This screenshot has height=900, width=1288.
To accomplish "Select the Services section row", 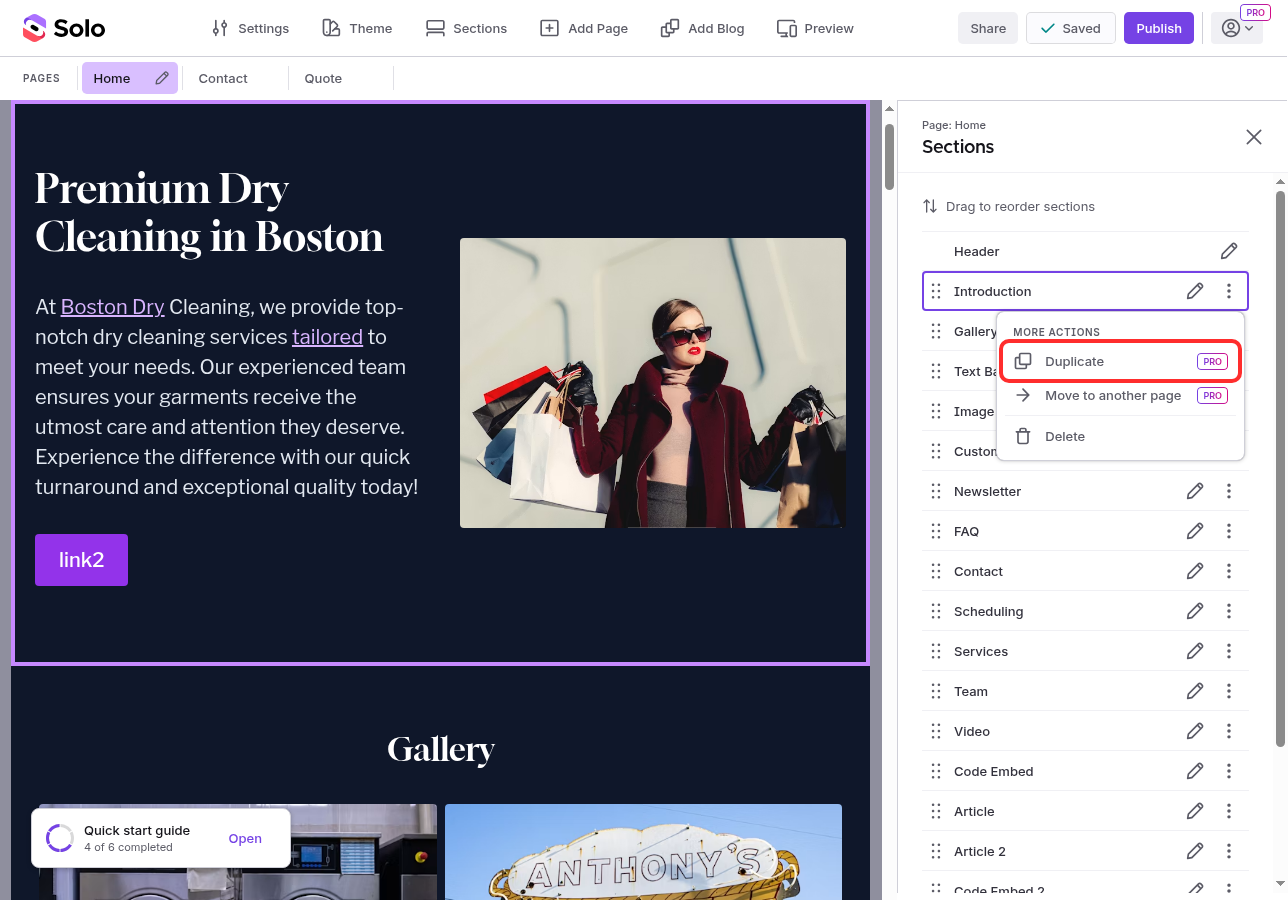I will 1085,651.
